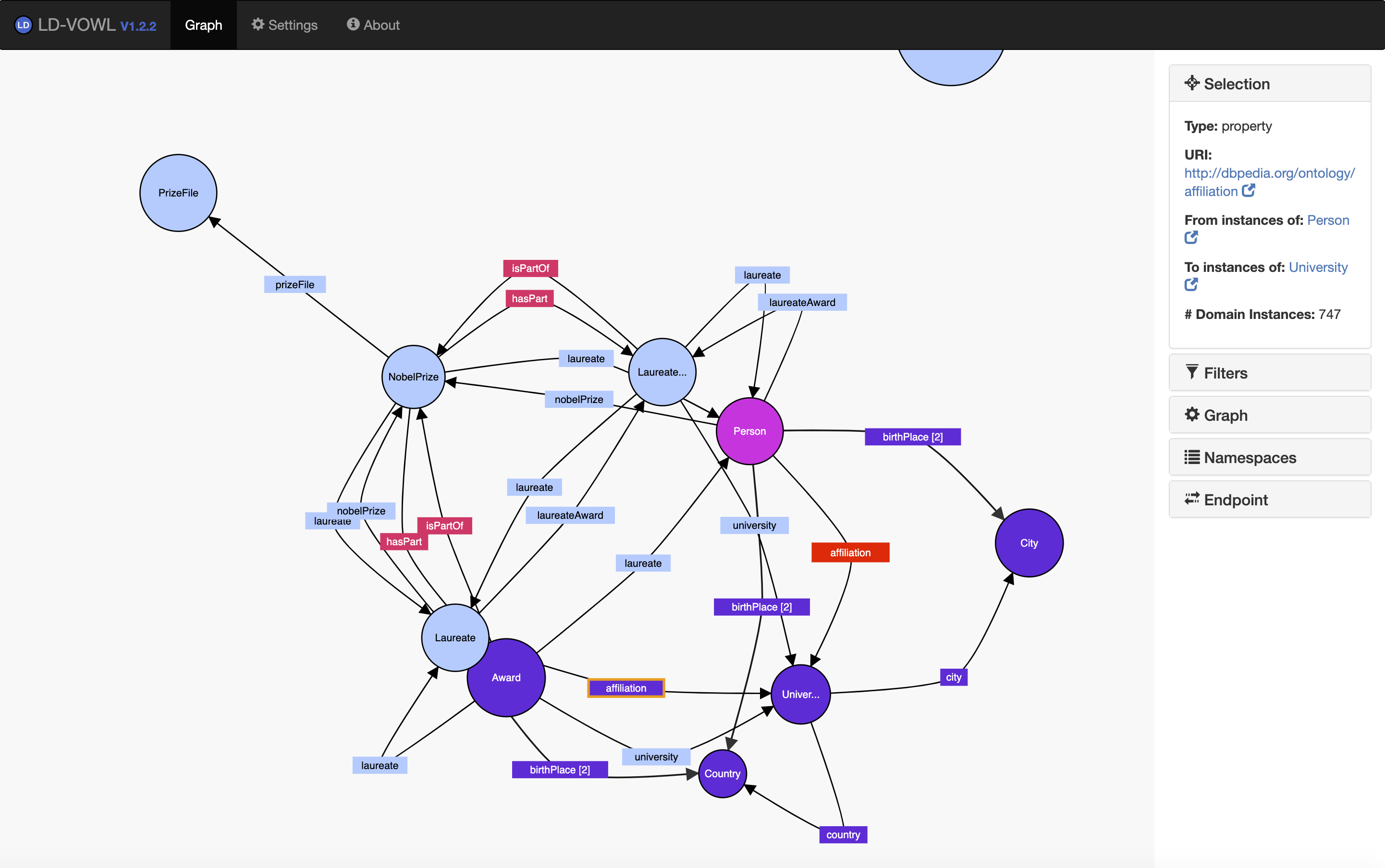Viewport: 1385px width, 868px height.
Task: Select the red affiliation property label
Action: [x=849, y=552]
